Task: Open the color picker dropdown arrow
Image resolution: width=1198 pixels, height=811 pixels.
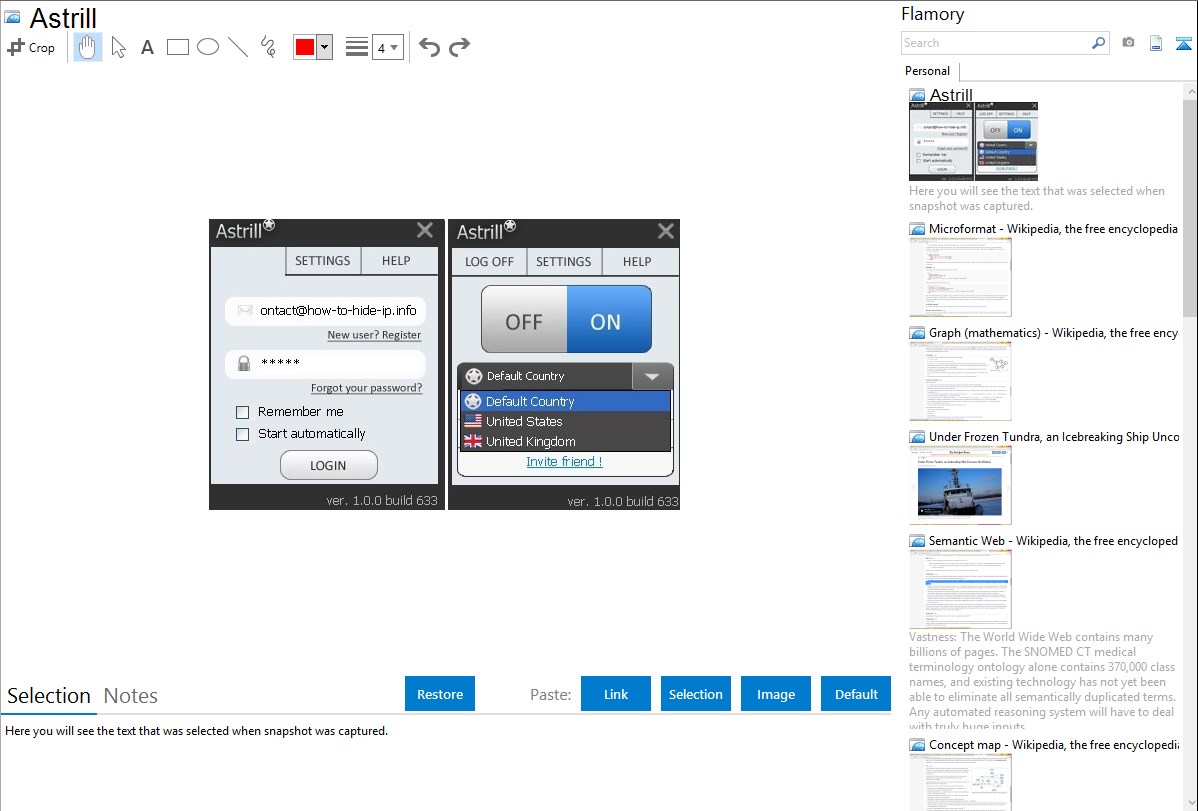Action: click(325, 47)
